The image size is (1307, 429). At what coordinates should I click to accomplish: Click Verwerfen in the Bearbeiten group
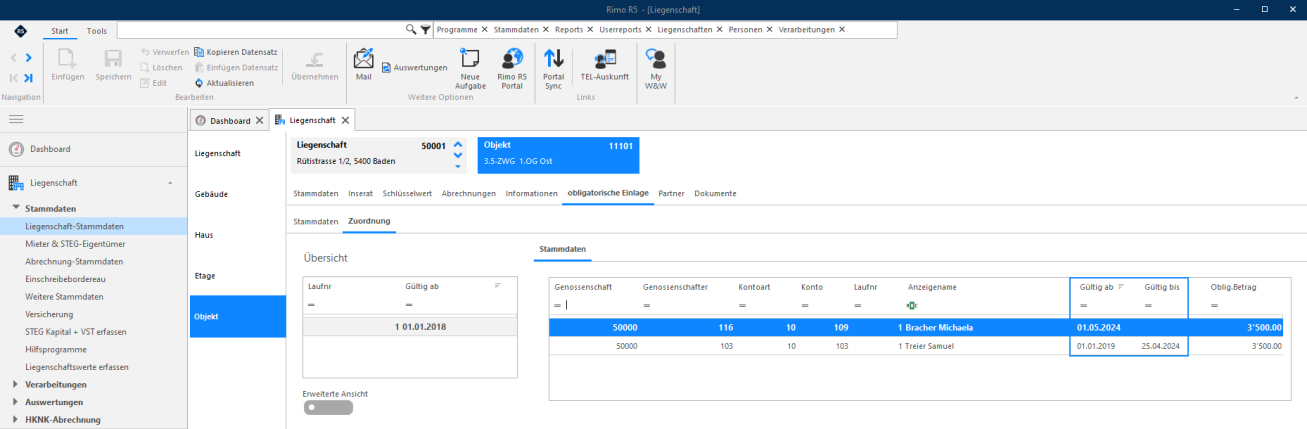click(164, 51)
